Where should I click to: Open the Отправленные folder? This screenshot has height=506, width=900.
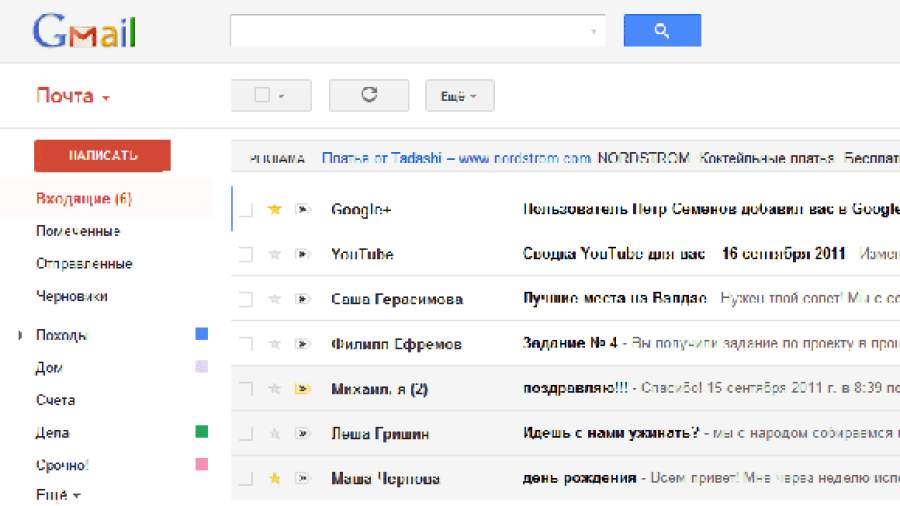84,264
